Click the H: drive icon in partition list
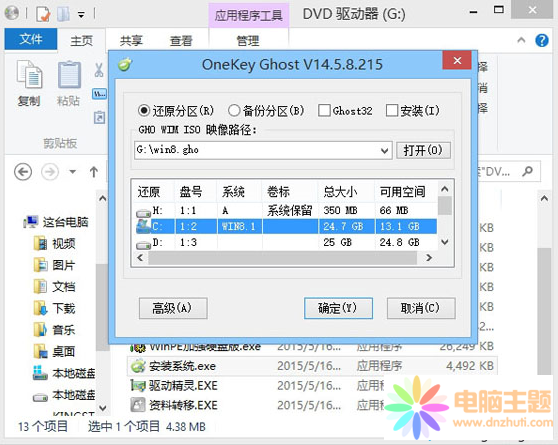Screen dimensions: 558x445 143,213
